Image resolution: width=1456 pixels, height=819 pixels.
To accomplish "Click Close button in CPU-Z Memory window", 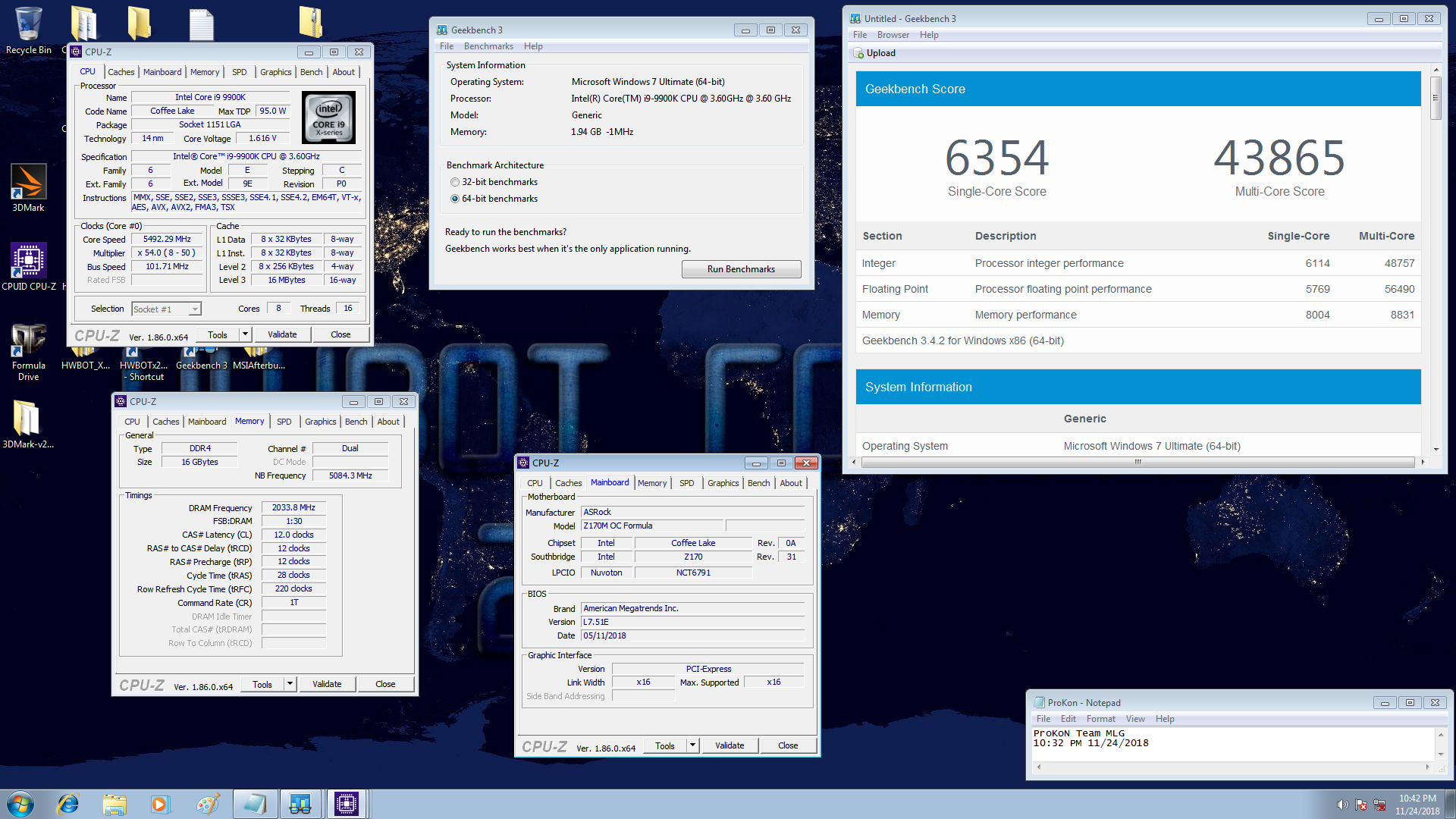I will (x=385, y=684).
